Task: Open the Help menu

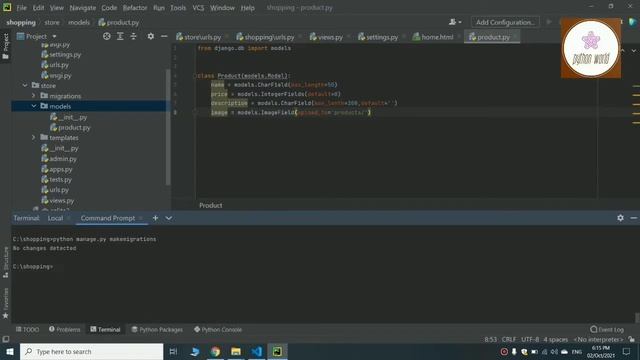Action: click(x=247, y=7)
